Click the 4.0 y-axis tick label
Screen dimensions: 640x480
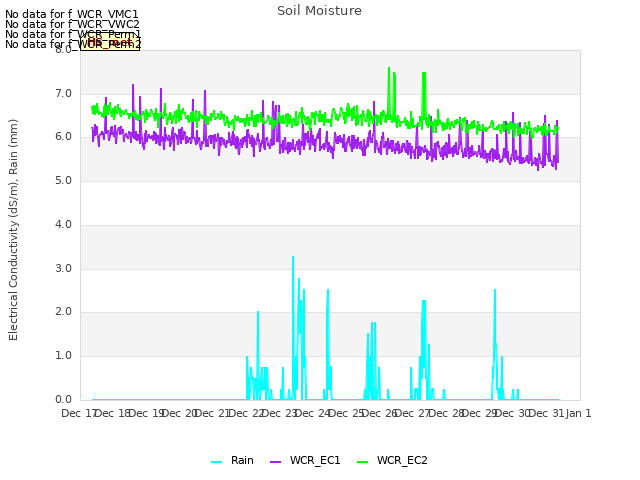(x=63, y=224)
